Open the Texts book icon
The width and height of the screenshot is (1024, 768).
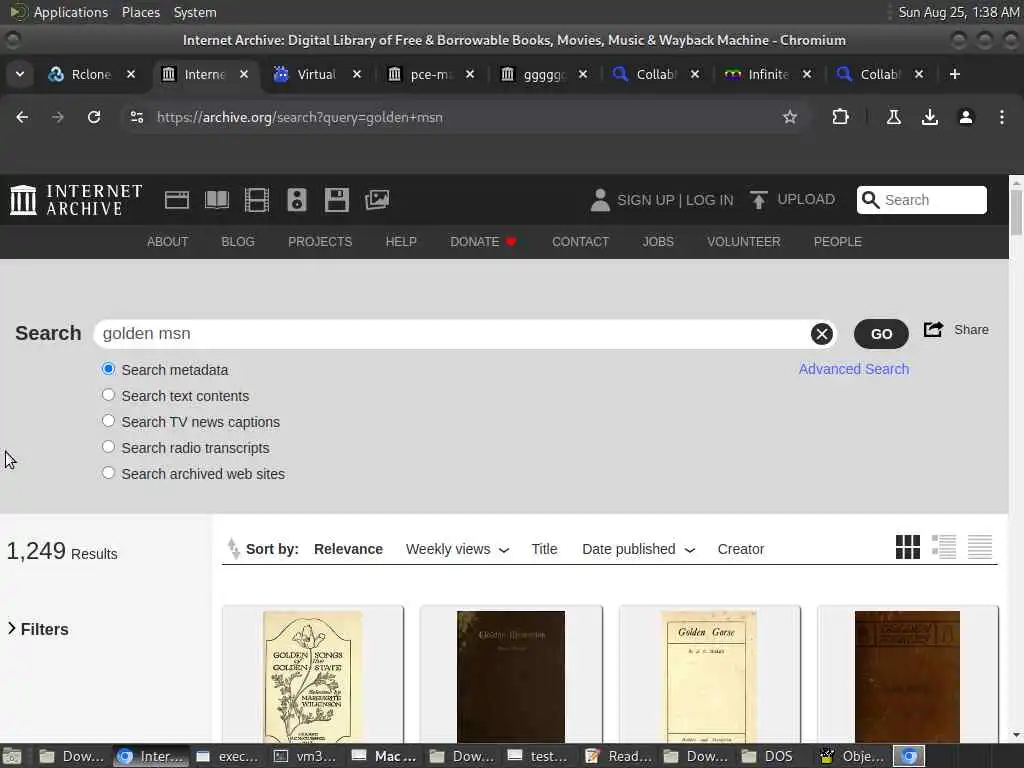[217, 200]
